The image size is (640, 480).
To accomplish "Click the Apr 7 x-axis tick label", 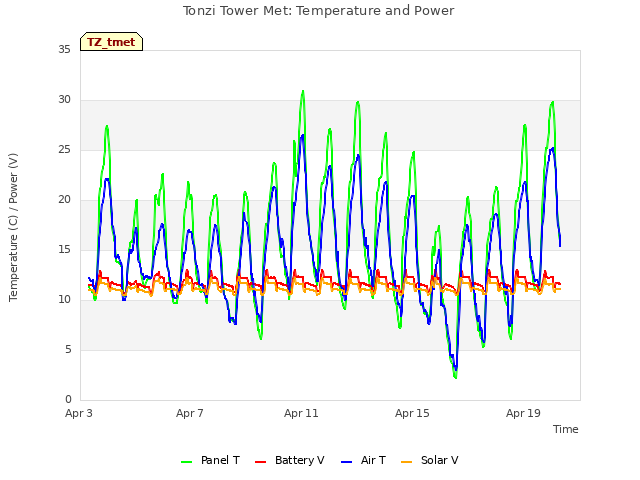I will click(190, 413).
